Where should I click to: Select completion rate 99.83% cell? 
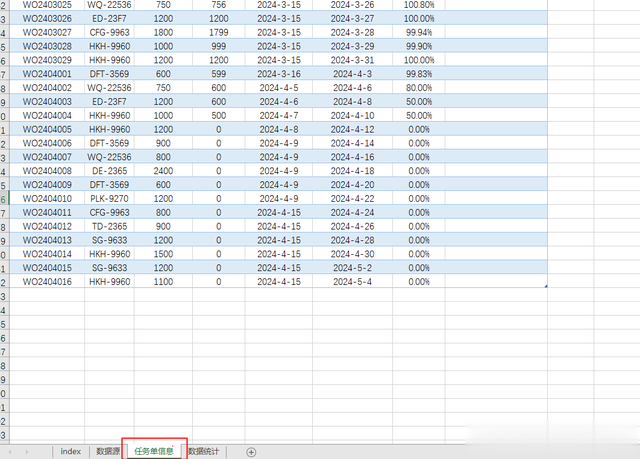pos(419,74)
